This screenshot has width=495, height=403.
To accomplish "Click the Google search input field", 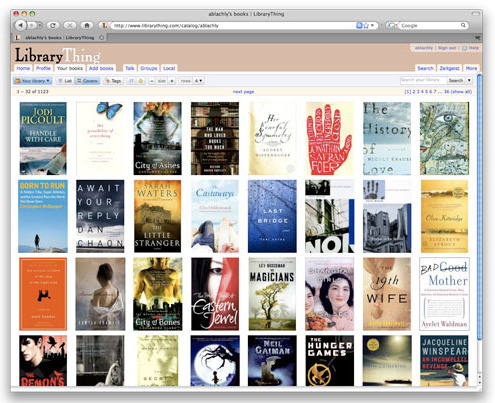I will tap(429, 25).
